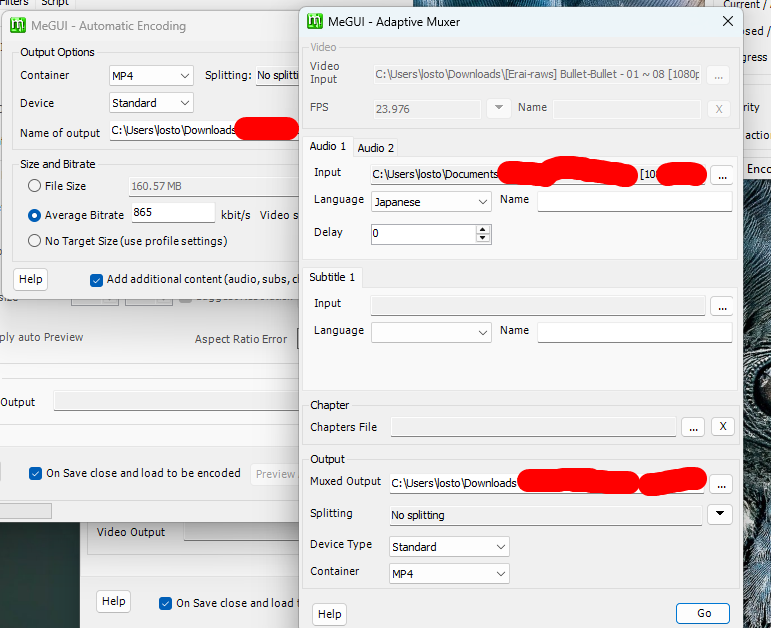Open the FPS dropdown arrow
The width and height of the screenshot is (771, 628).
coord(499,108)
